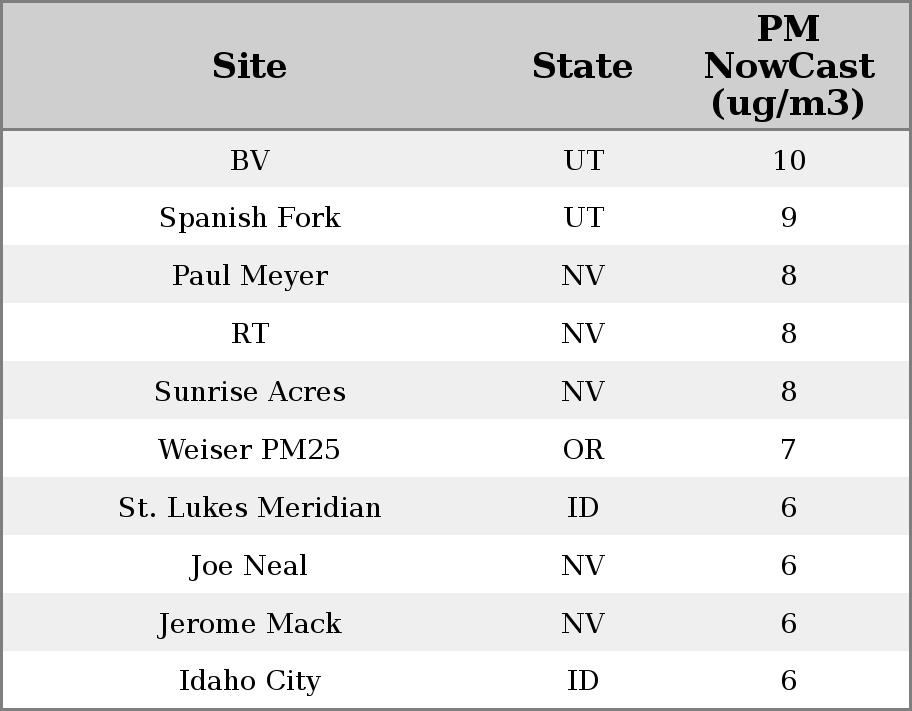Select St. Lukes Meridian site cell

point(250,508)
